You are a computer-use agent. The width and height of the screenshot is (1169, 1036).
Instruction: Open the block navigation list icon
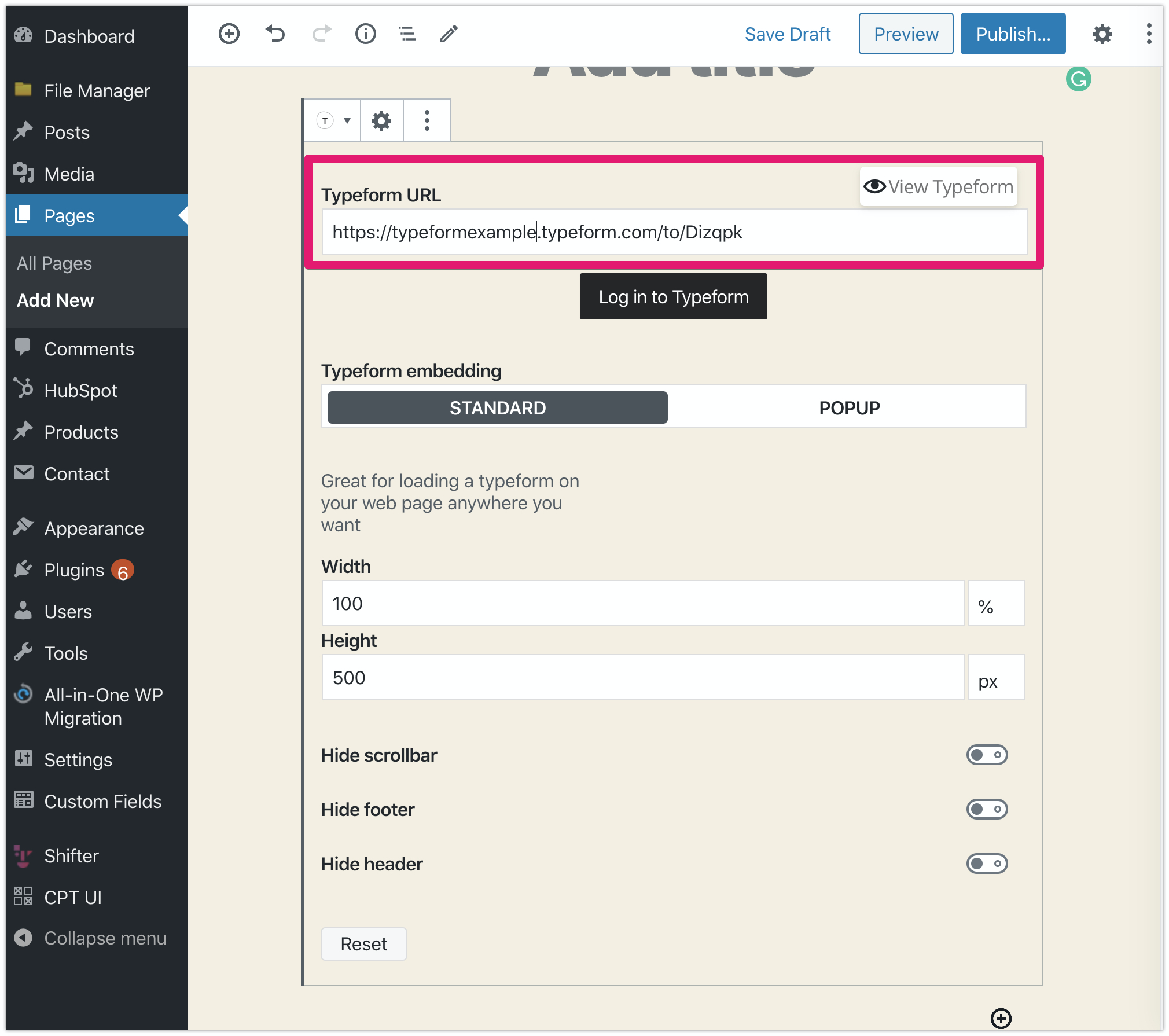(407, 34)
